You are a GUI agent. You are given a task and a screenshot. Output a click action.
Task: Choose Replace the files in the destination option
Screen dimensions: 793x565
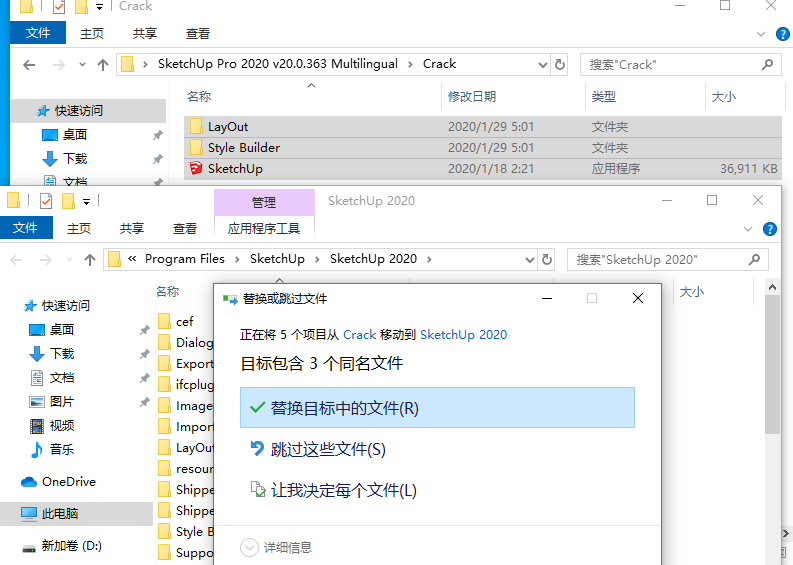coord(437,408)
